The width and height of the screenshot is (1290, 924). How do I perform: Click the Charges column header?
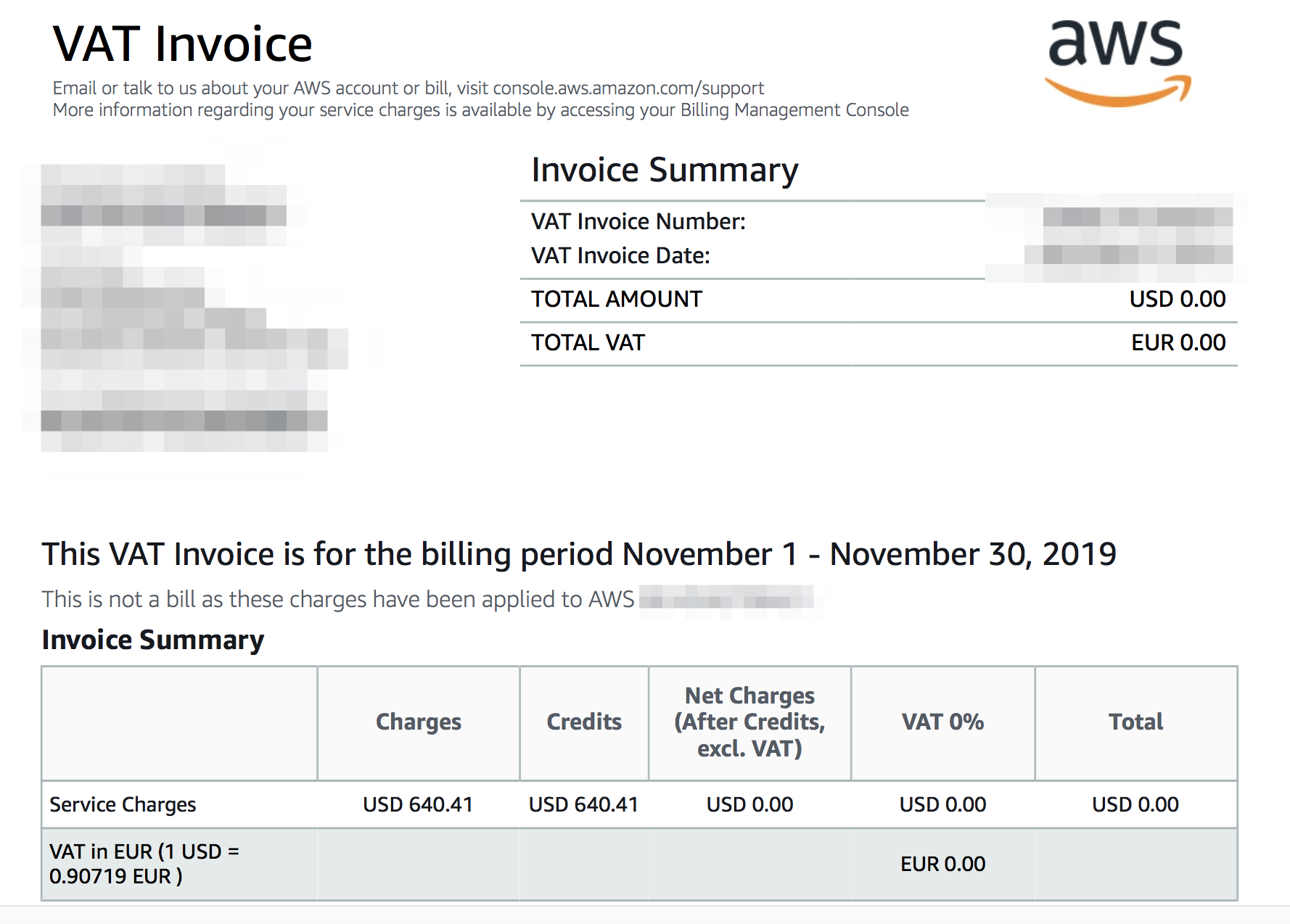(x=418, y=722)
